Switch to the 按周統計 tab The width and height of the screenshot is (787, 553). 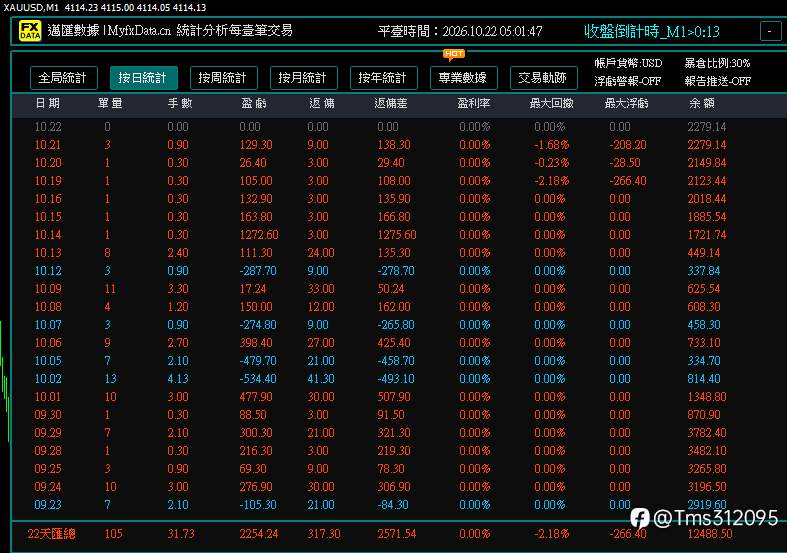223,78
